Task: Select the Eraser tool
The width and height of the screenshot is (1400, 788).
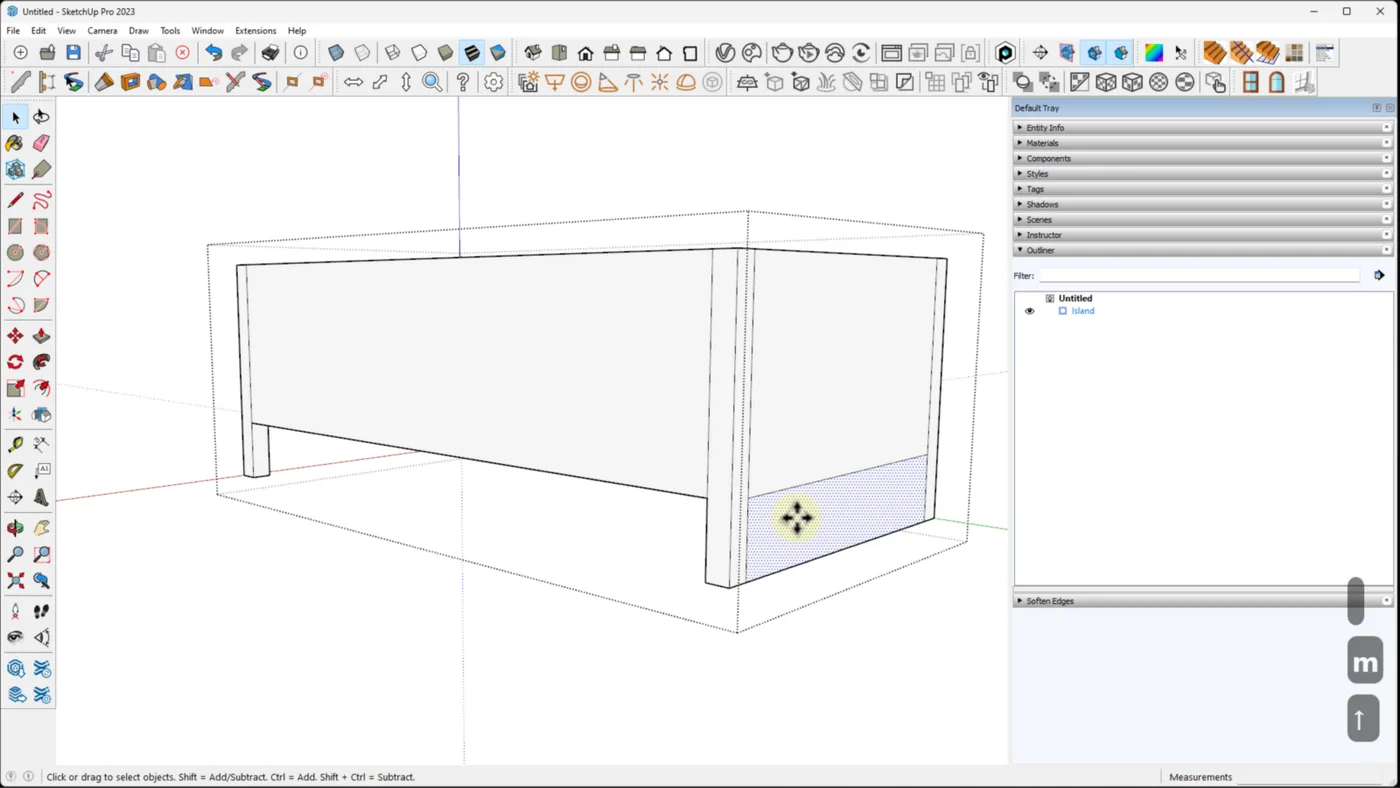Action: click(41, 144)
